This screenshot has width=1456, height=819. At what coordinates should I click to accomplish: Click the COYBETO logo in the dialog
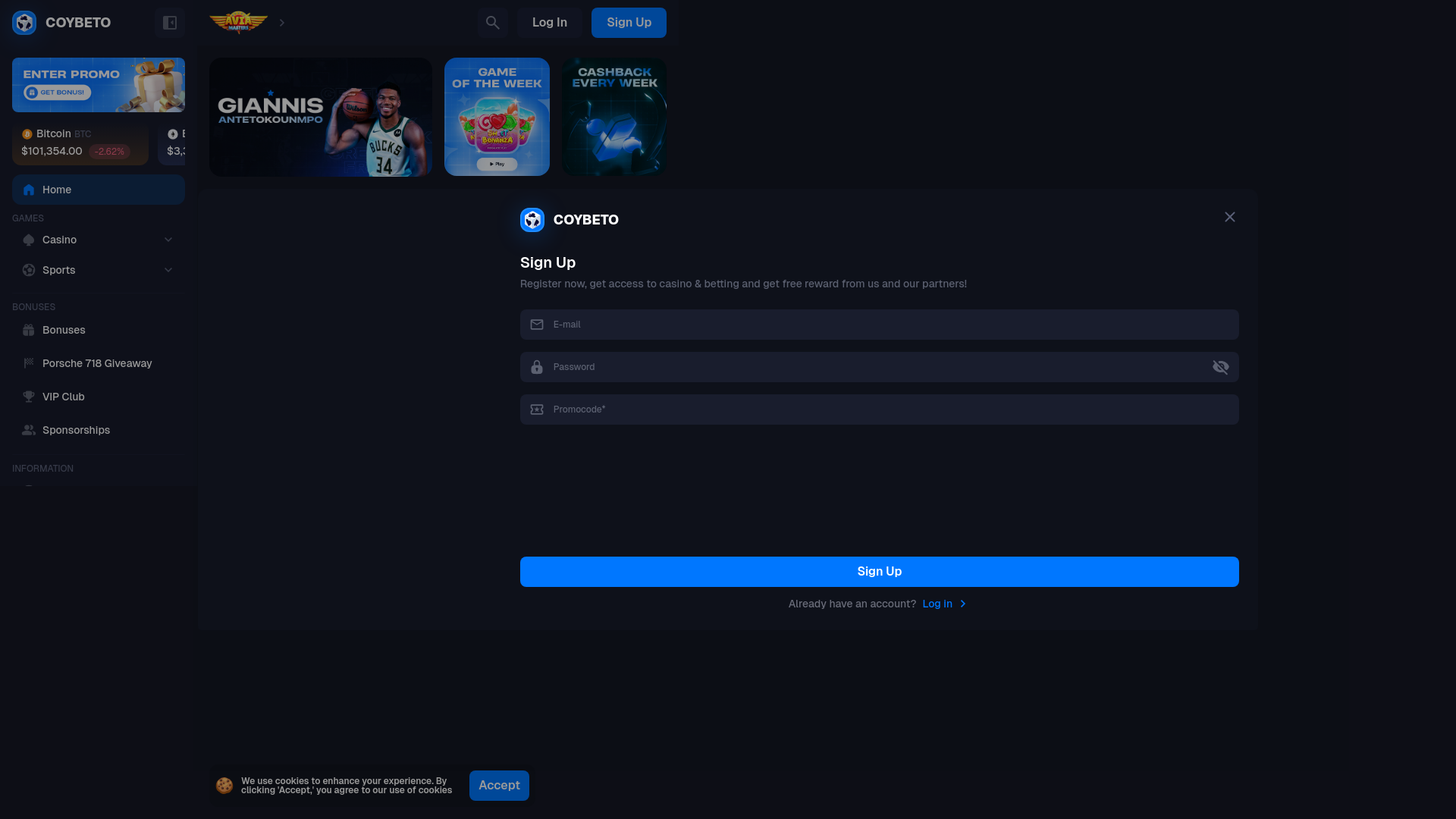(x=570, y=220)
